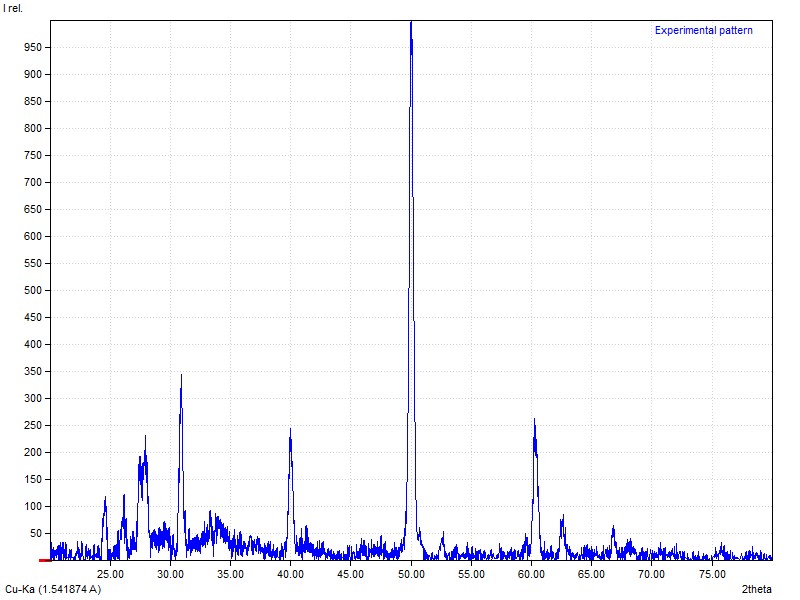Image resolution: width=800 pixels, height=600 pixels.
Task: Click the Cu-Ka (1.541874 A) wavelength label
Action: 53,589
